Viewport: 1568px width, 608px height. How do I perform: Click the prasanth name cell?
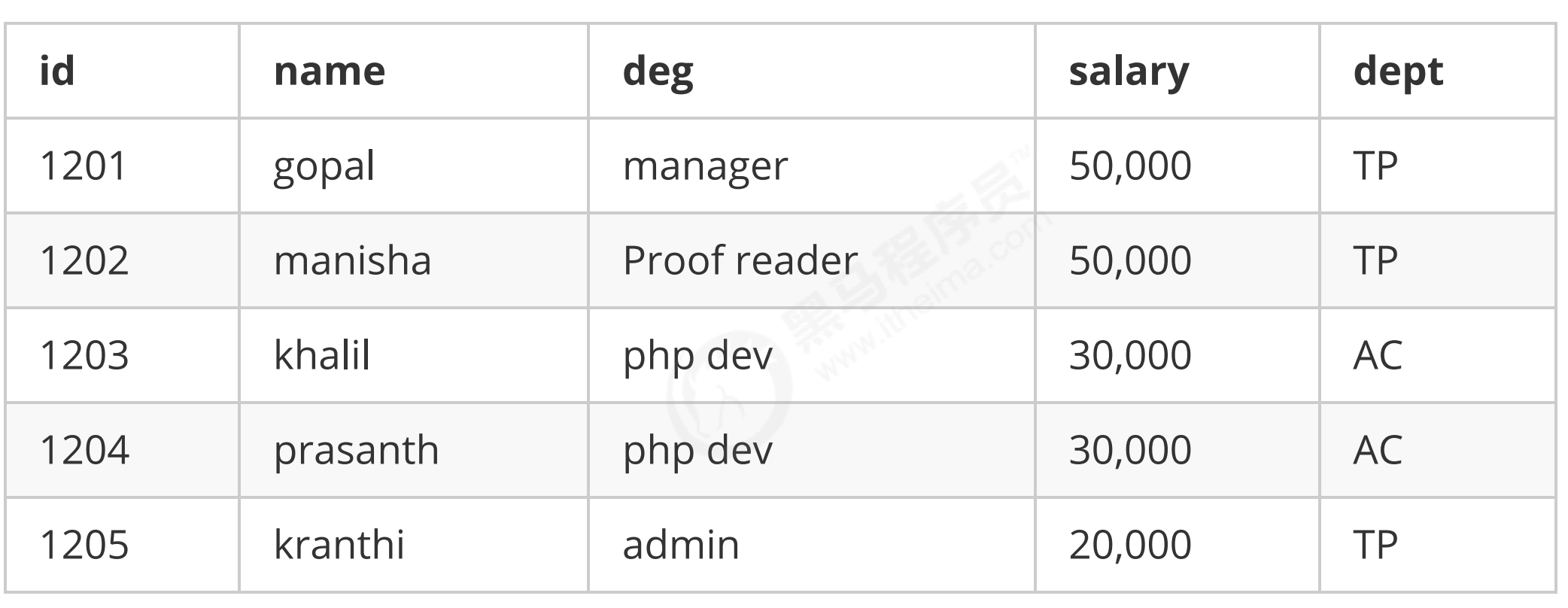pyautogui.click(x=413, y=450)
